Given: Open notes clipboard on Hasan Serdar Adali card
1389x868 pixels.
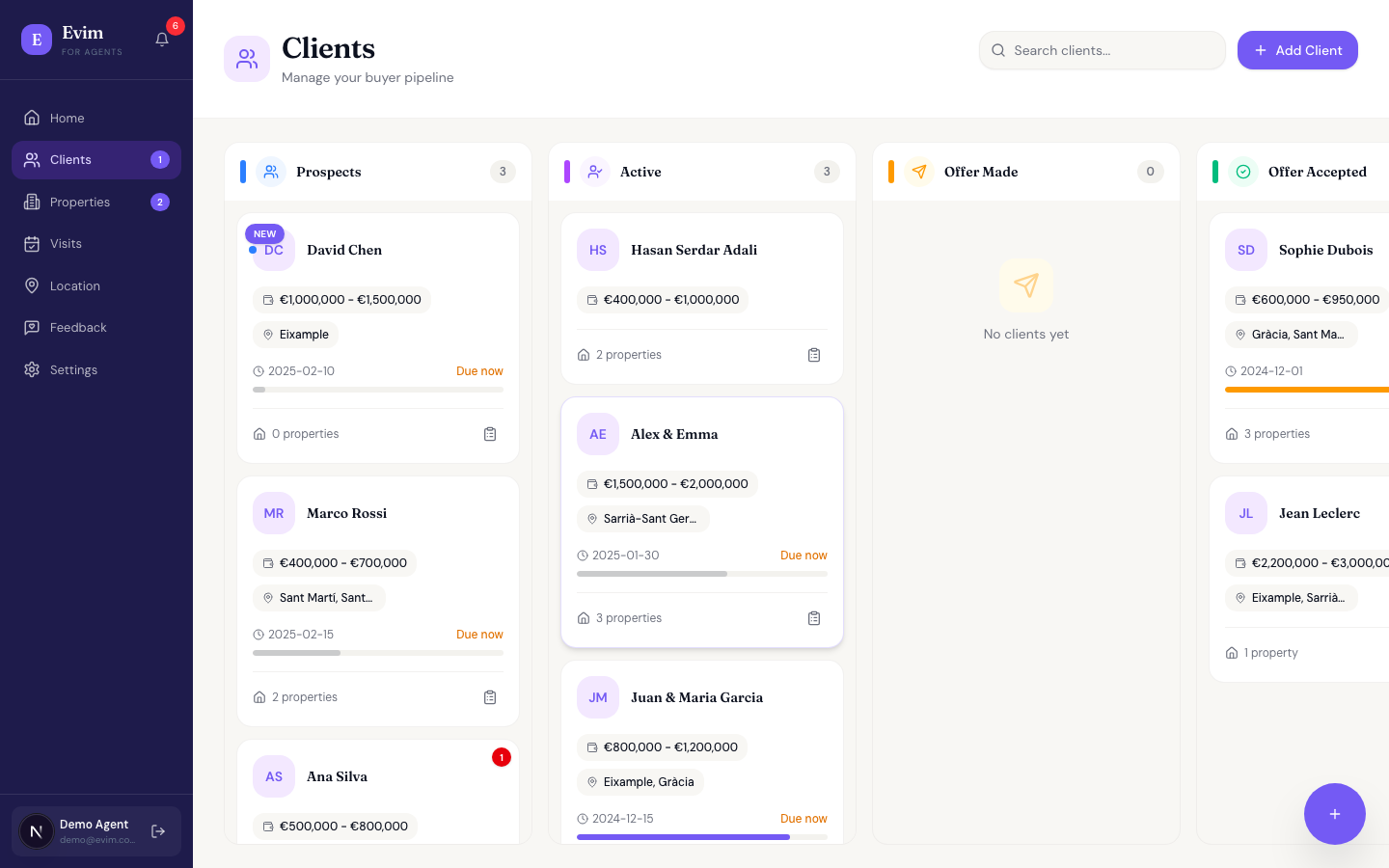Looking at the screenshot, I should [814, 355].
